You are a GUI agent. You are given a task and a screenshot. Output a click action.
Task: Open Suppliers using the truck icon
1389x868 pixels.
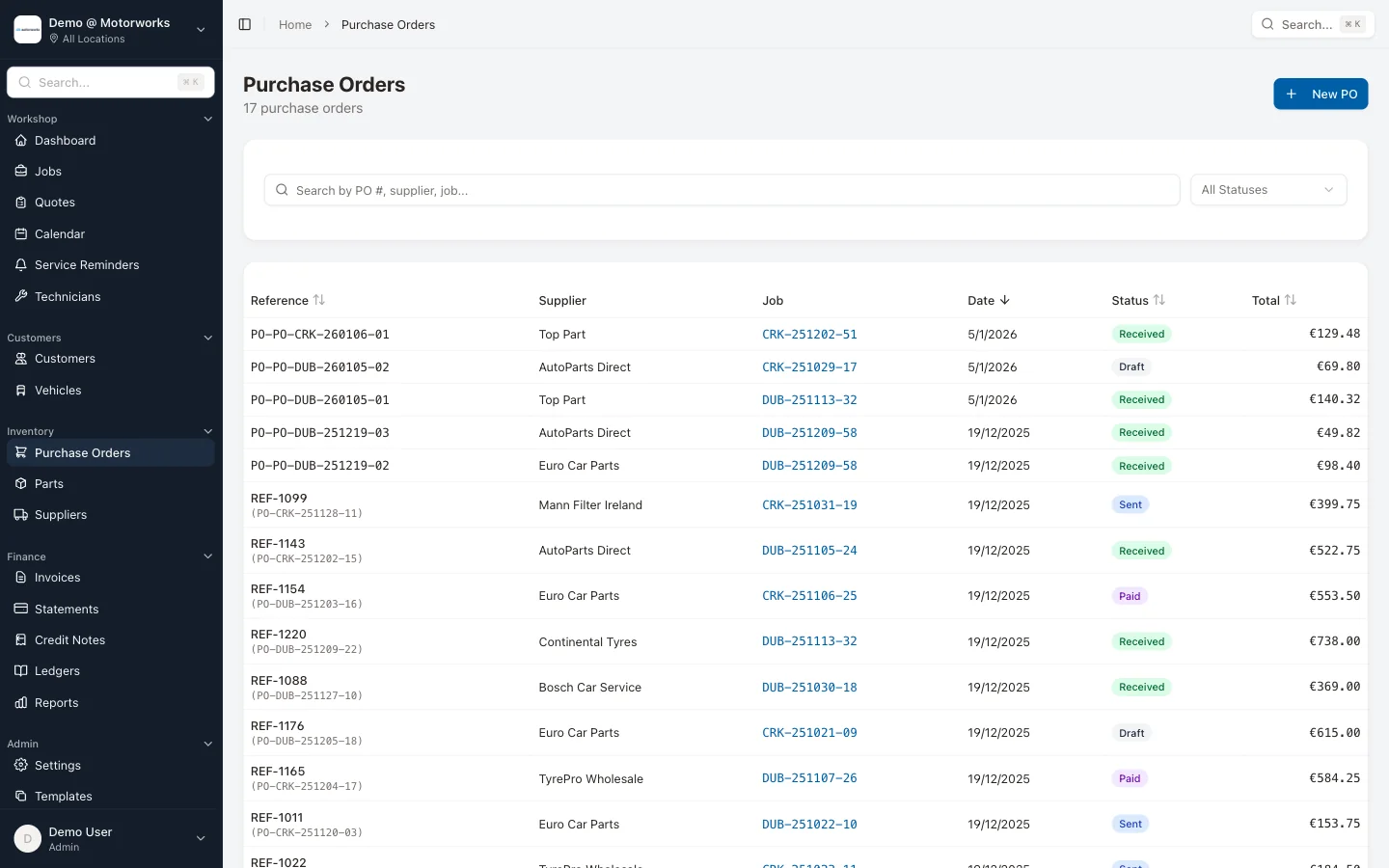pyautogui.click(x=19, y=515)
